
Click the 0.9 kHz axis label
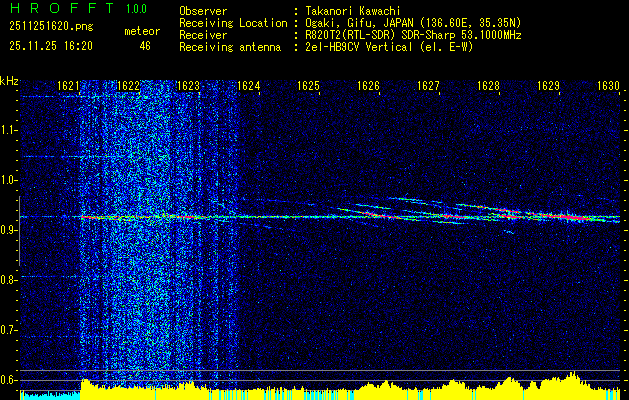(x=9, y=230)
